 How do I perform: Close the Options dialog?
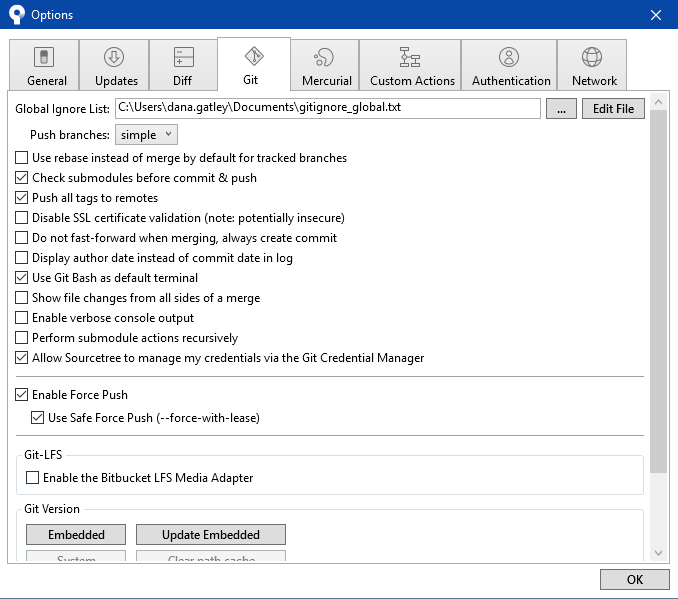656,15
